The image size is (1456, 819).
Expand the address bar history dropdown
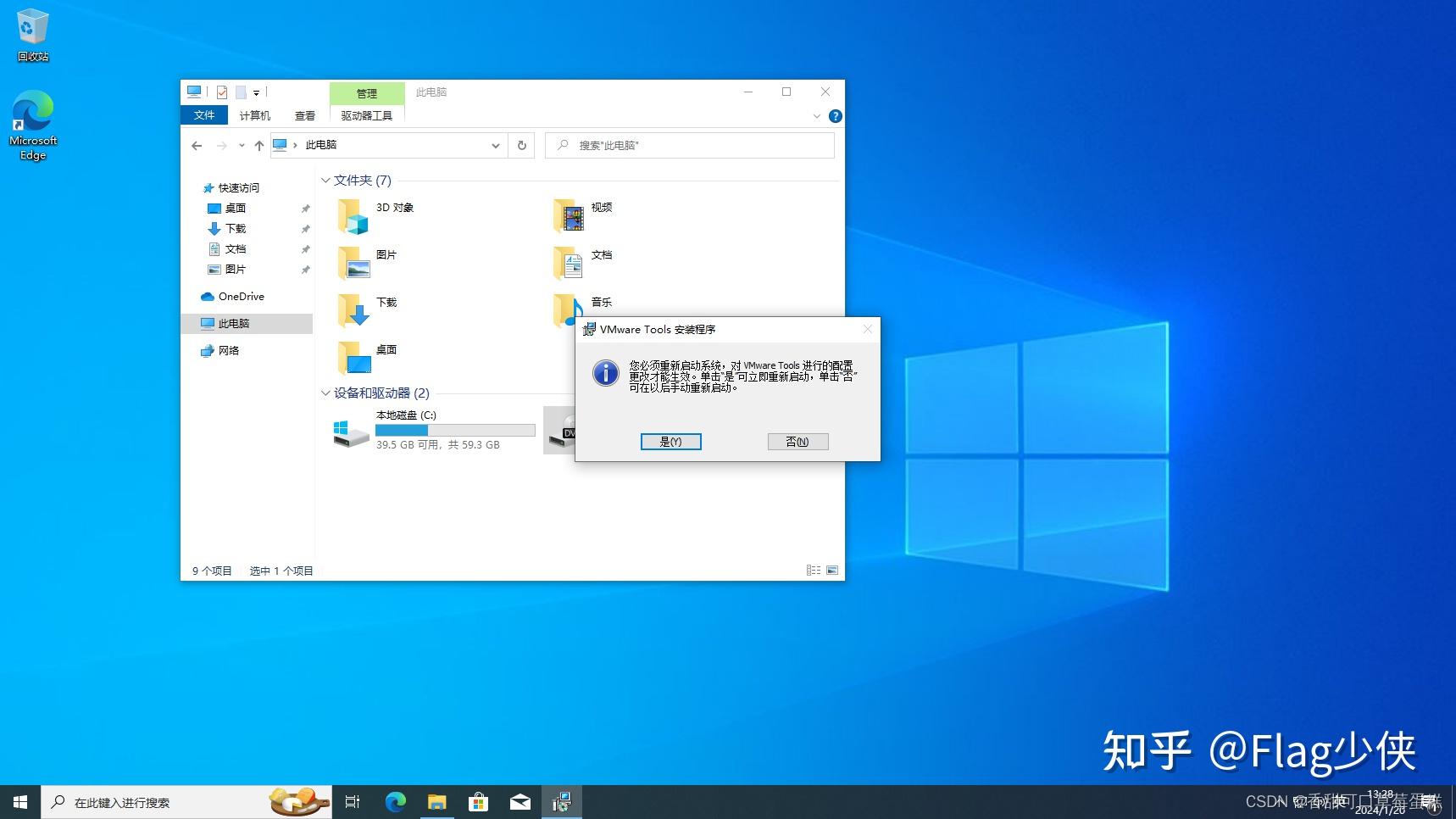tap(496, 145)
